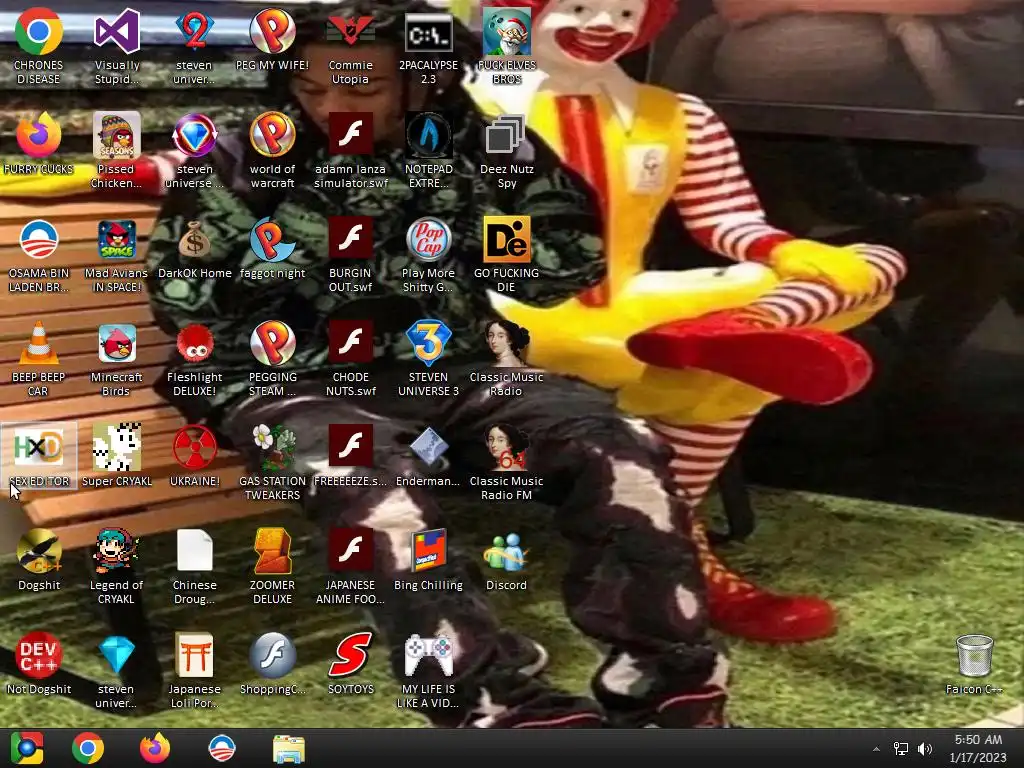This screenshot has height=768, width=1024.
Task: Open the Dogshit desktop shortcut
Action: tap(39, 551)
